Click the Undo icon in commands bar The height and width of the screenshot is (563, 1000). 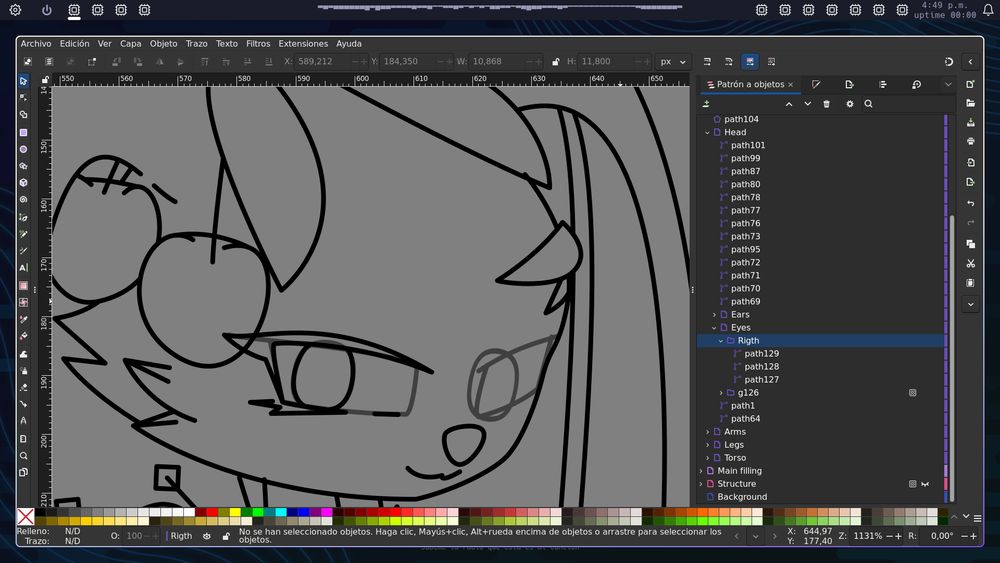(971, 203)
